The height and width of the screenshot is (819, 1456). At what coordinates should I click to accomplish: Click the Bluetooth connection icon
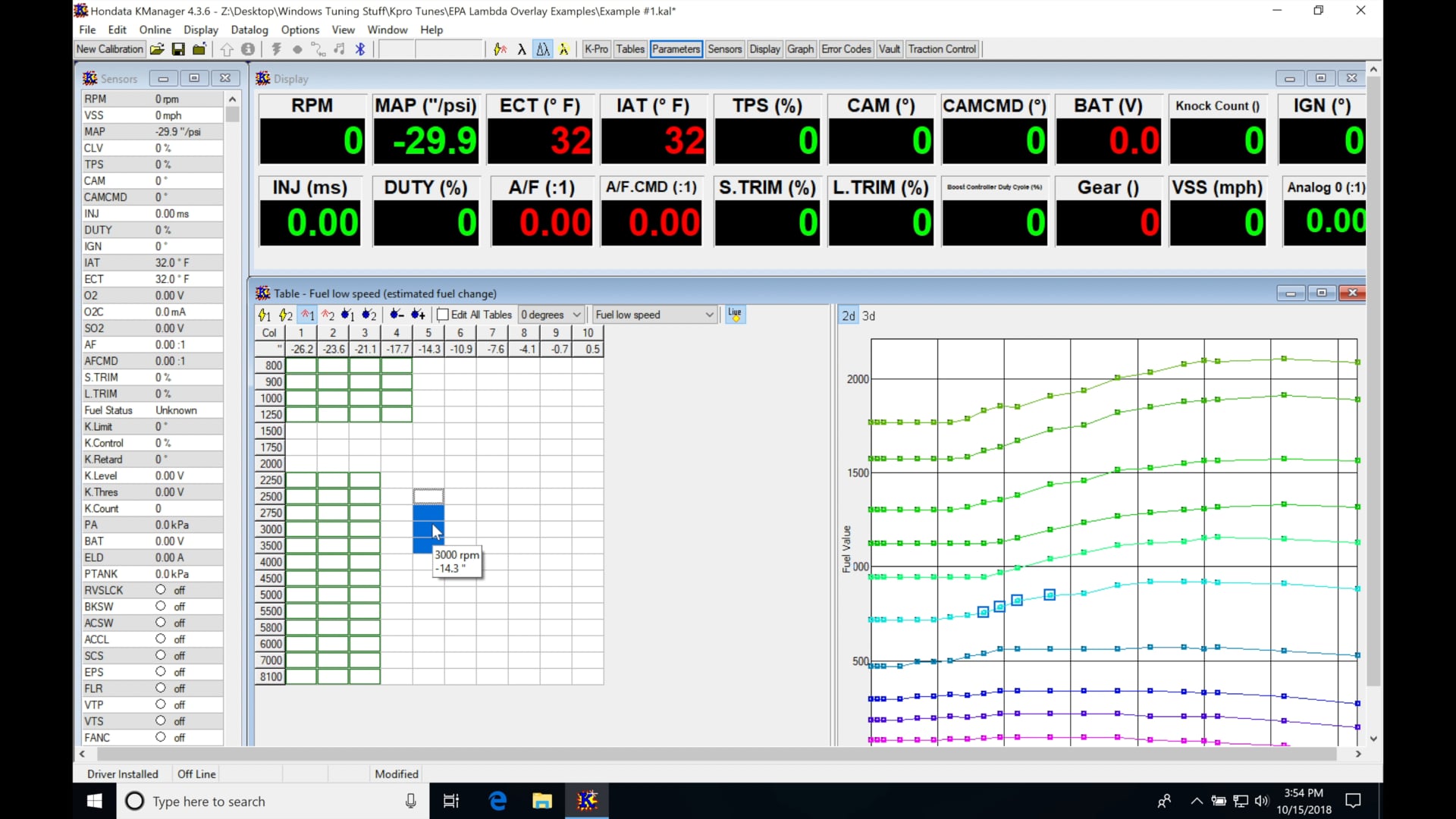coord(360,49)
